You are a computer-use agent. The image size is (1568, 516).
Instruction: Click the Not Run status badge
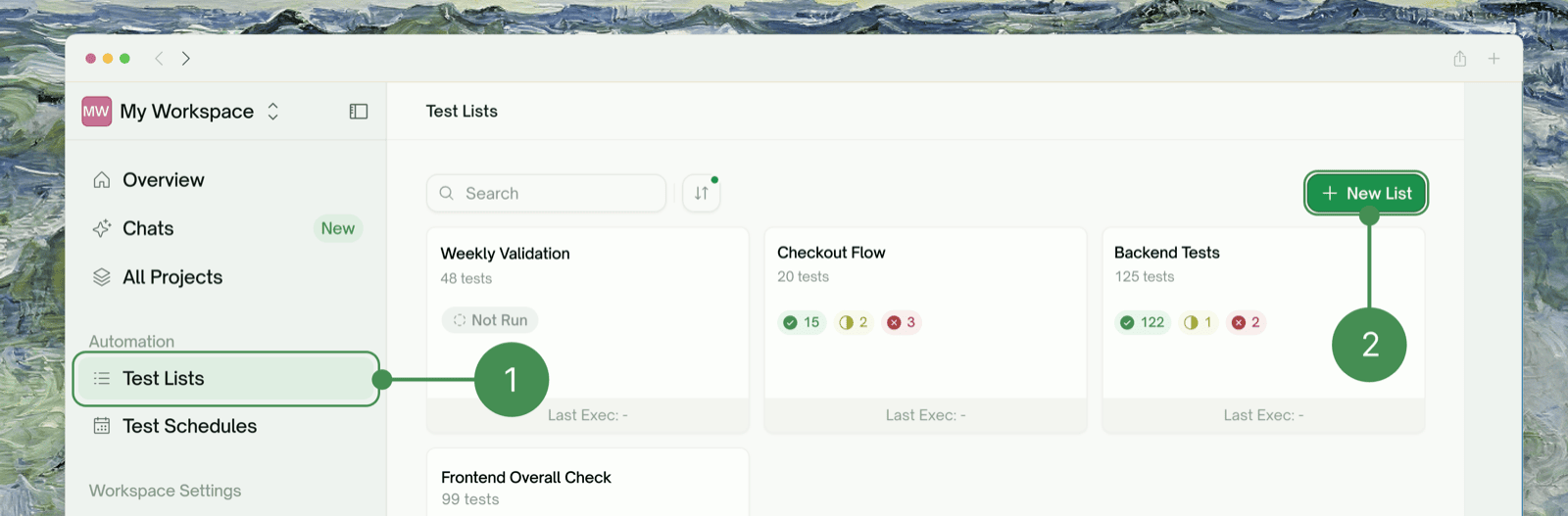pos(490,320)
